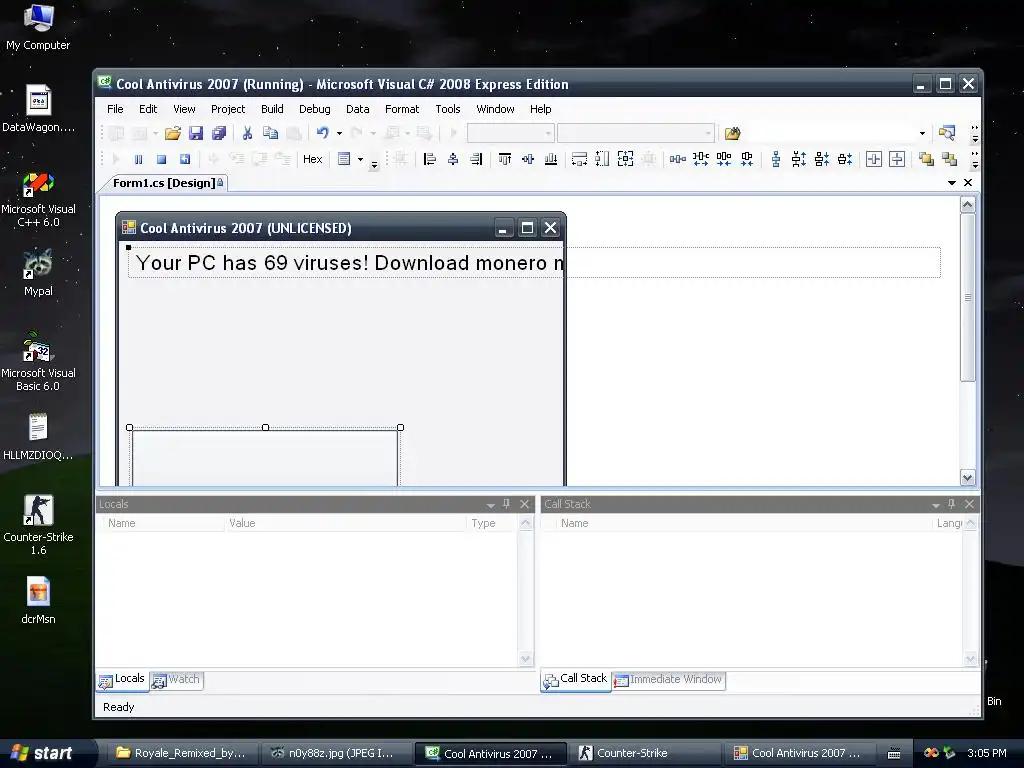Open the Tools menu

point(448,109)
